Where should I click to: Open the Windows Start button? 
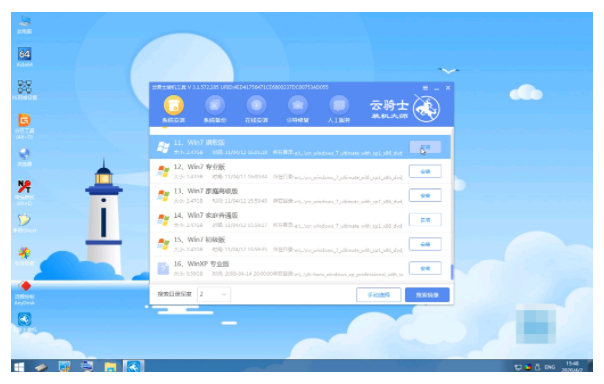18,367
